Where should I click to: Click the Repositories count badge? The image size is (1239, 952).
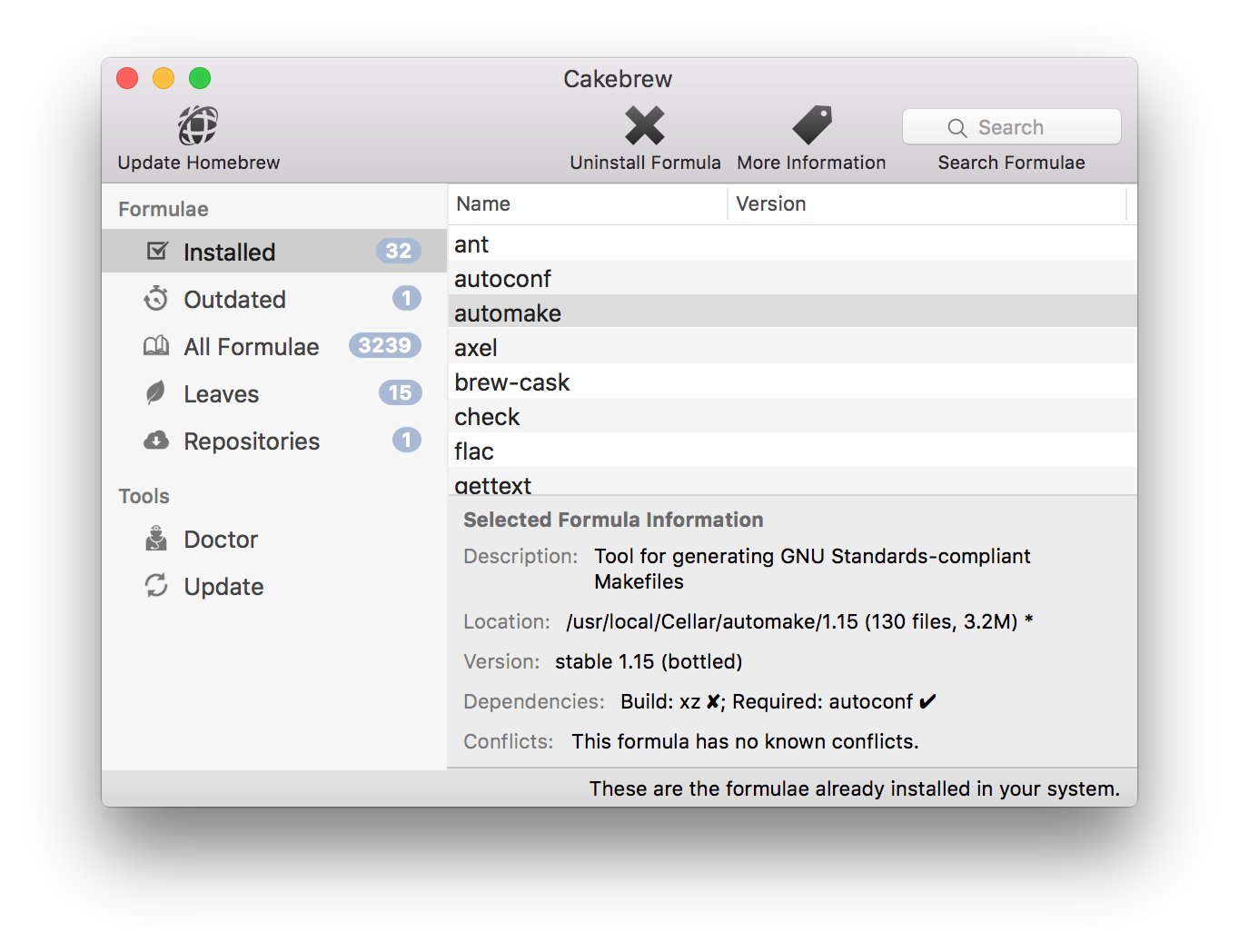407,440
